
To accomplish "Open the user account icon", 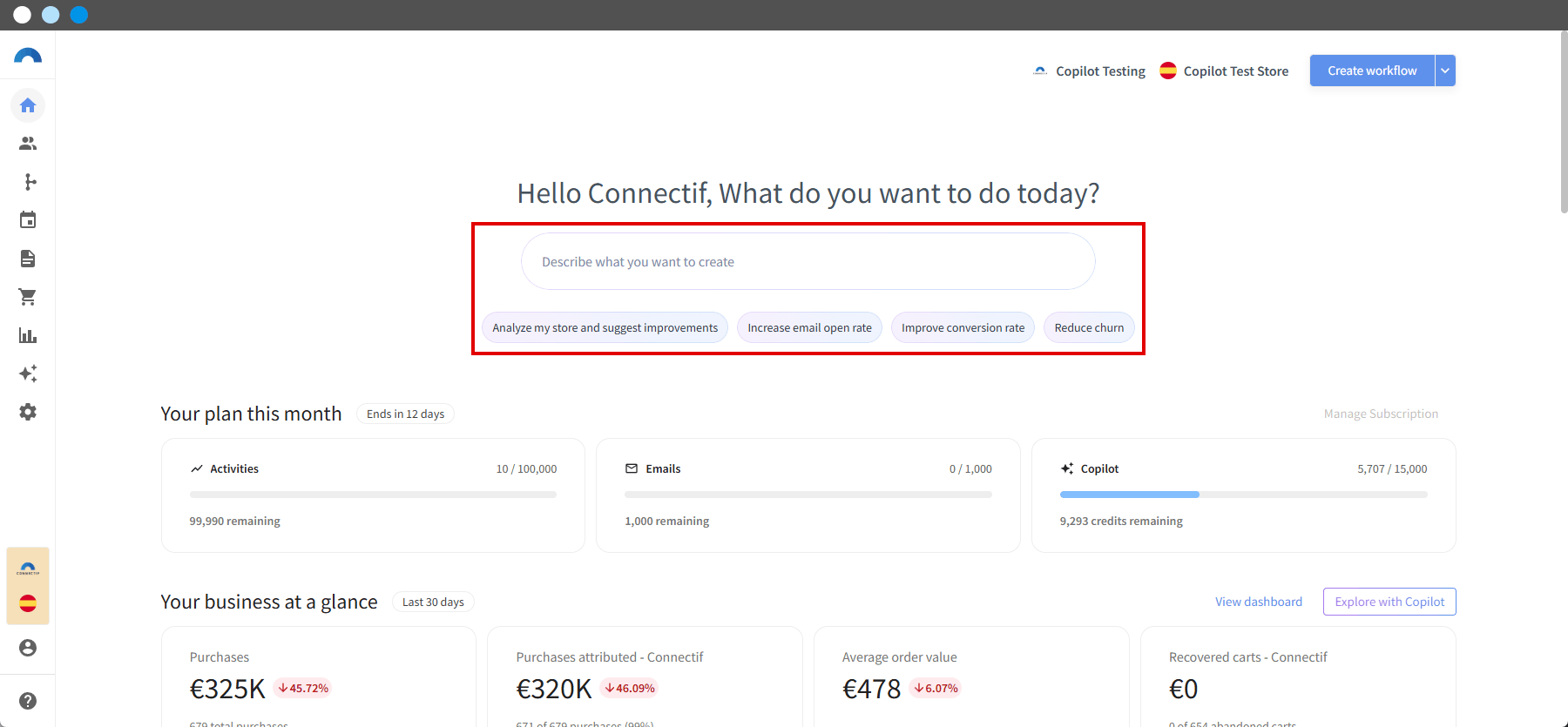I will tap(28, 648).
